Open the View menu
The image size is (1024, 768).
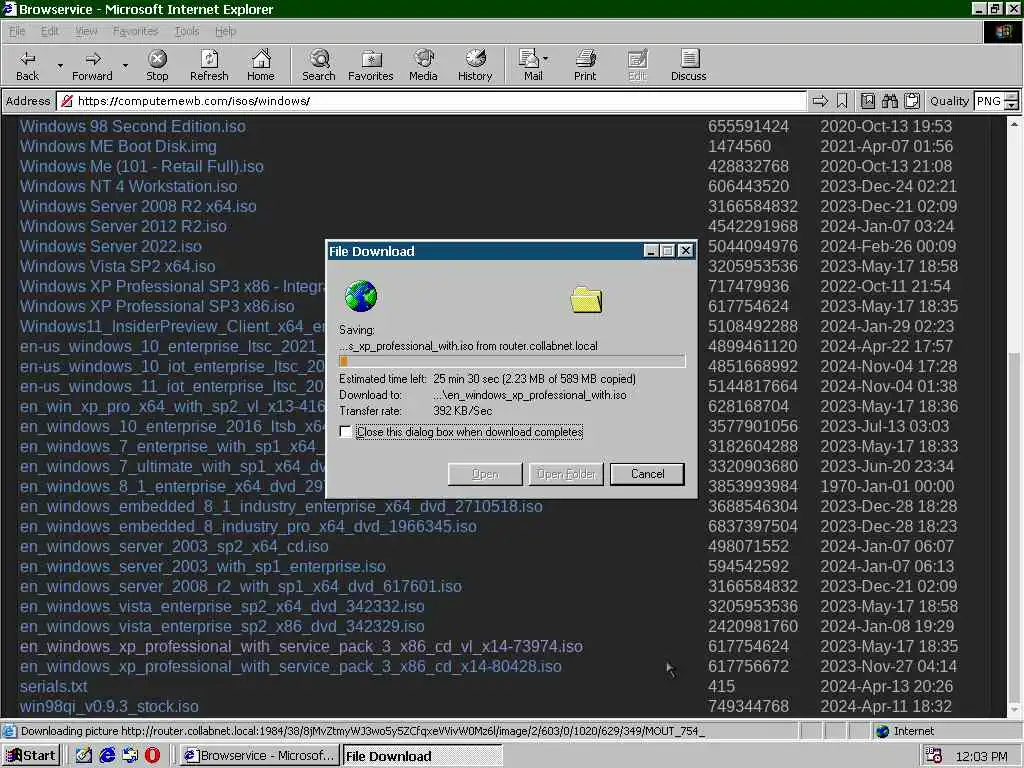86,31
